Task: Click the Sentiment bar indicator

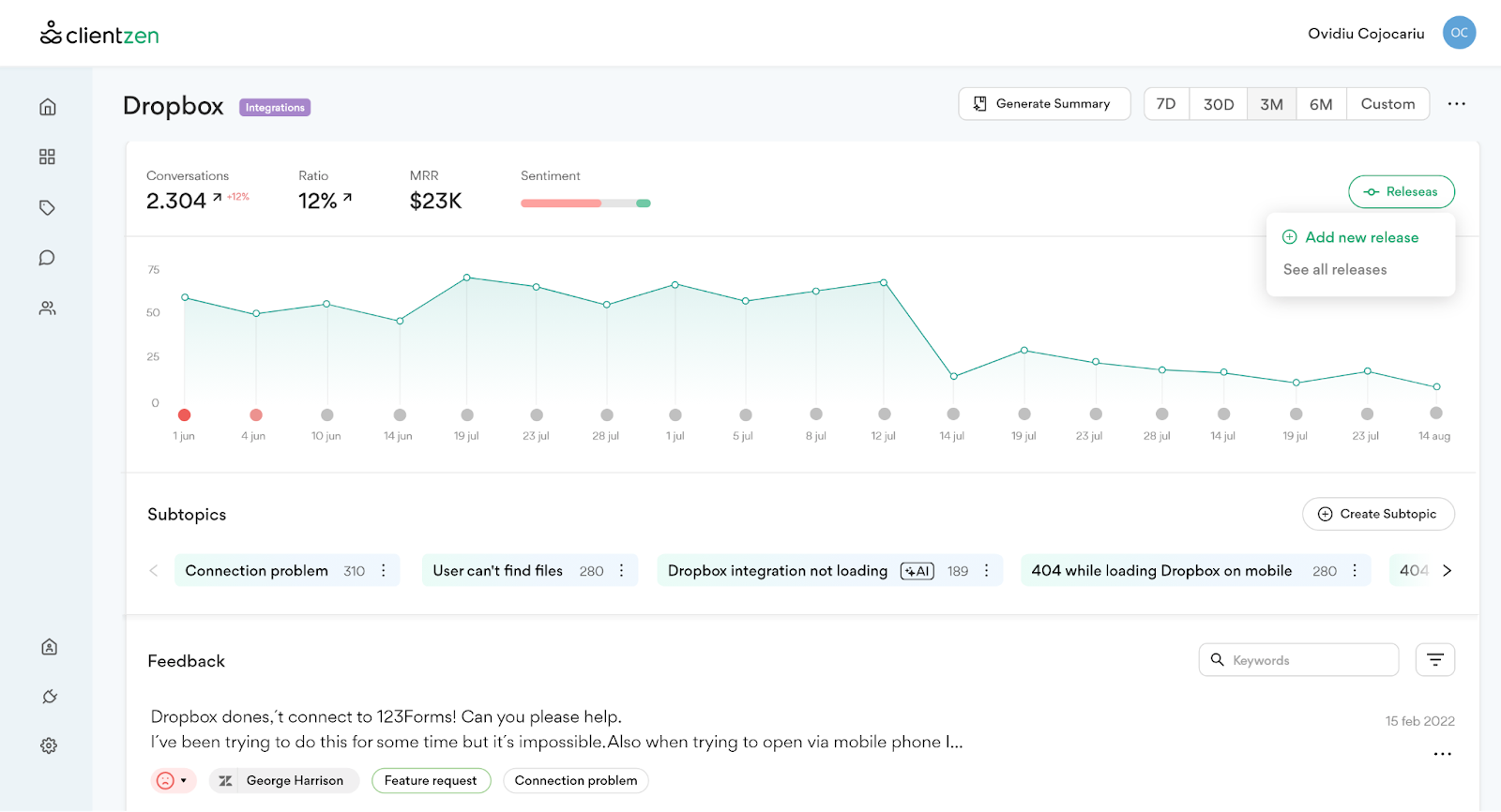Action: coord(585,203)
